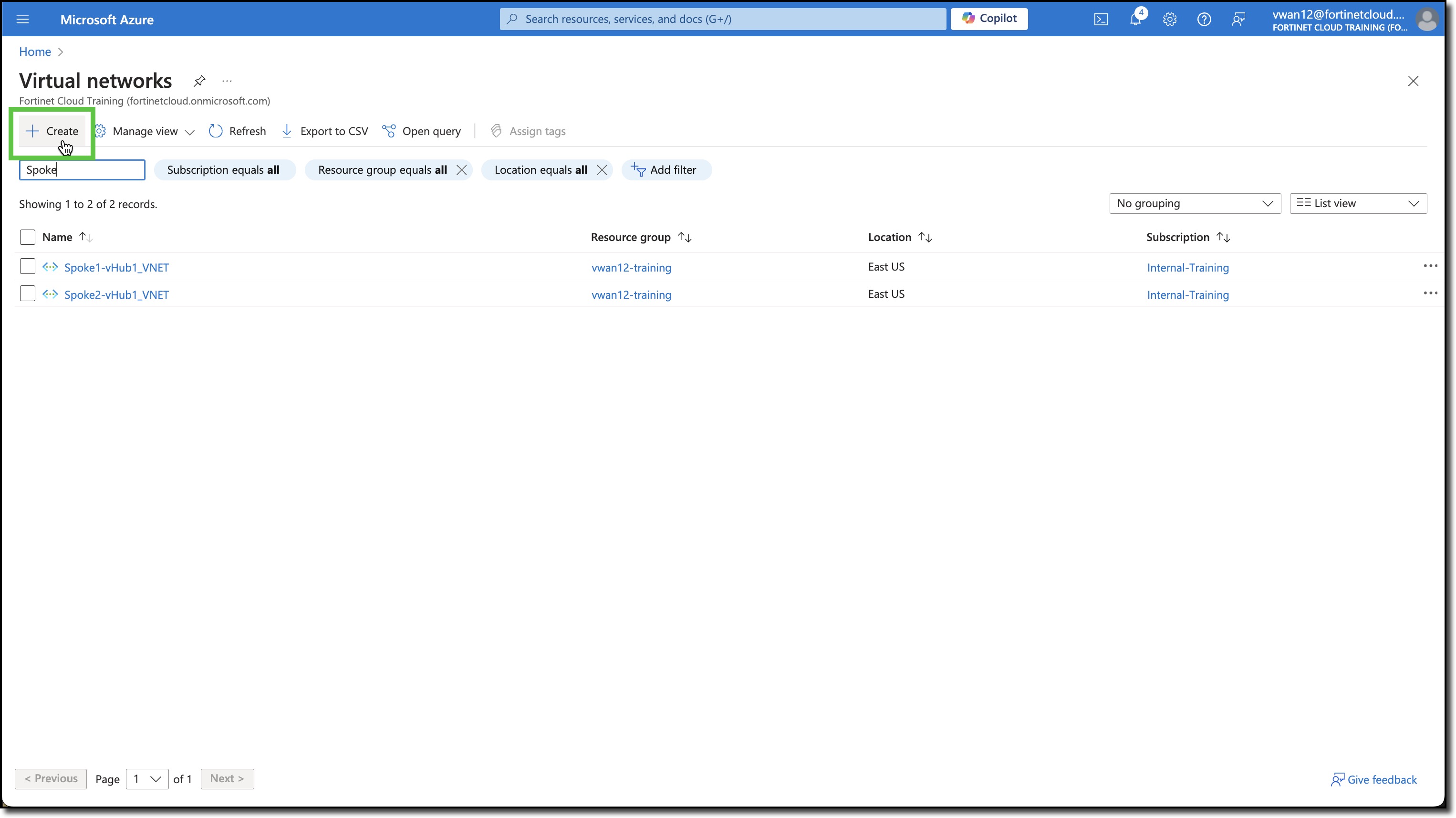Open the ellipsis menu beside Virtual networks title
The width and height of the screenshot is (1456, 818).
227,81
